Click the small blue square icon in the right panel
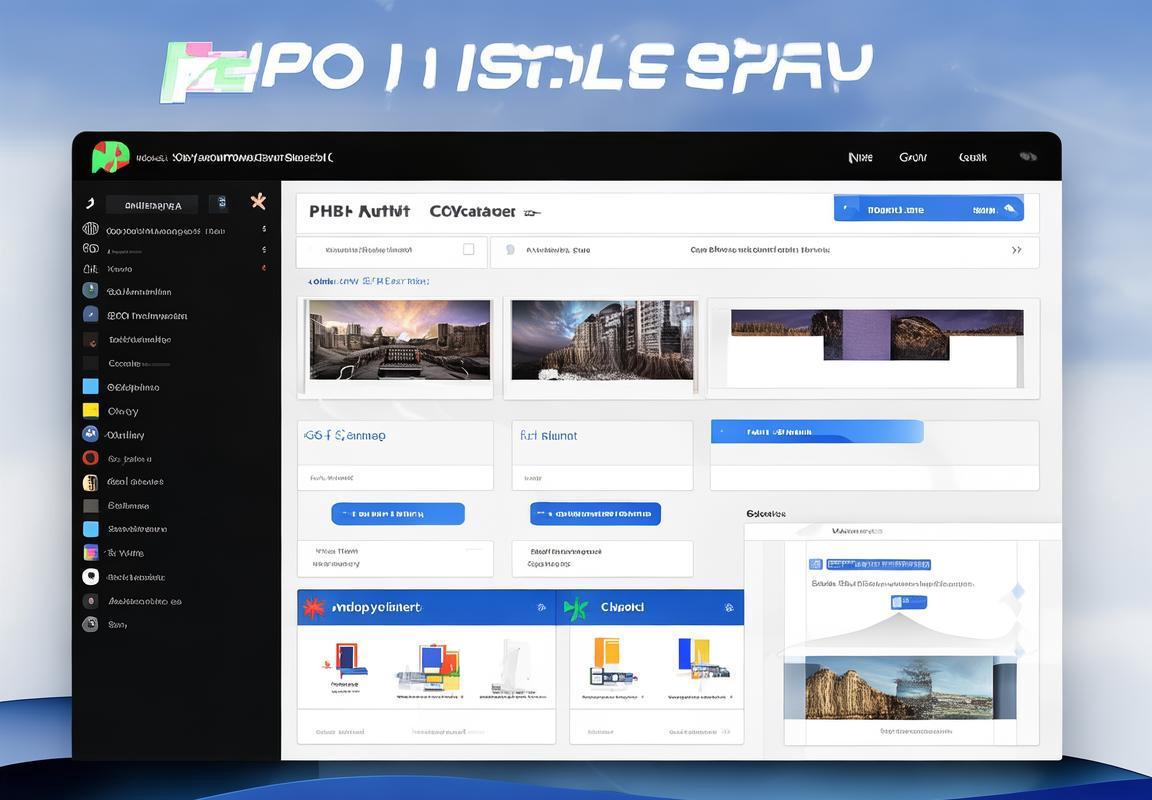The height and width of the screenshot is (800, 1152). click(815, 564)
